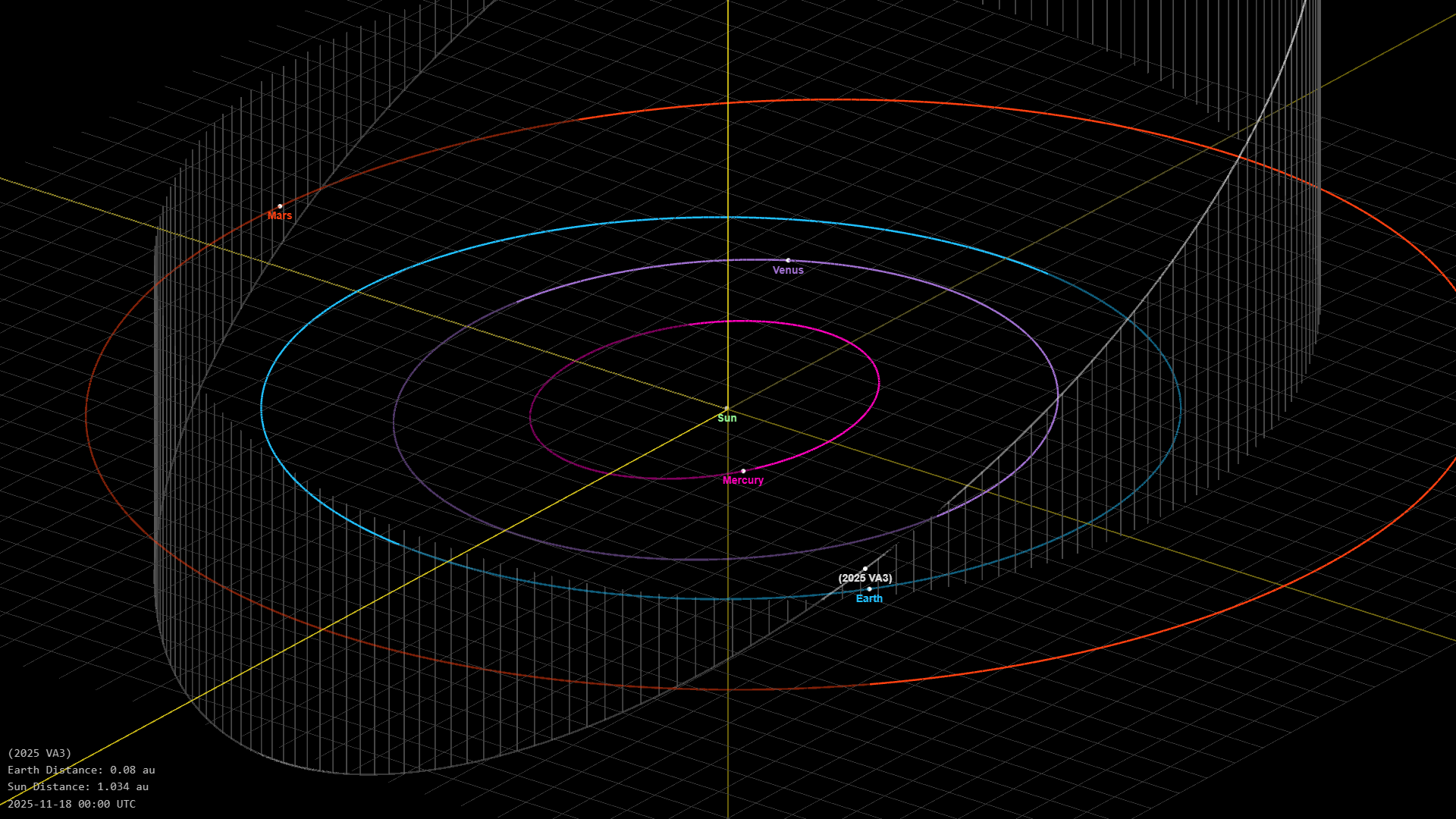Select the Venus text label

pos(788,270)
